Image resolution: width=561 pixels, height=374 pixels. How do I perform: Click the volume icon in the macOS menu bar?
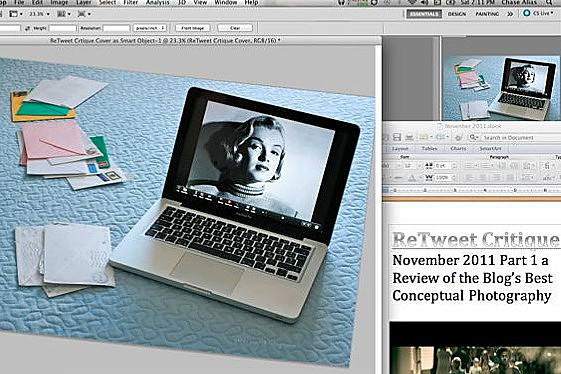pyautogui.click(x=425, y=3)
